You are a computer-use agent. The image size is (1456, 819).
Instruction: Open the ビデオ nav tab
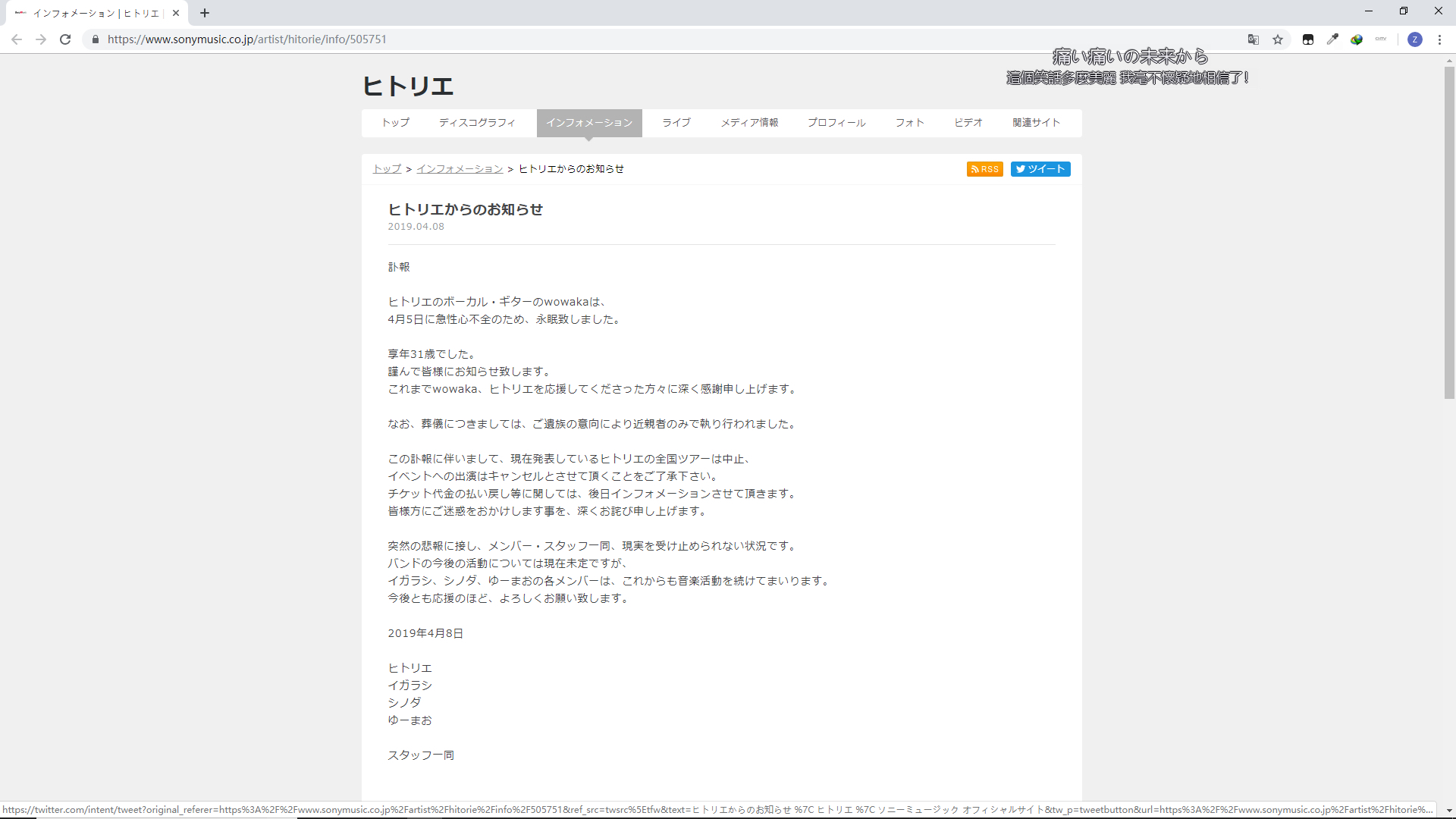[x=968, y=123]
